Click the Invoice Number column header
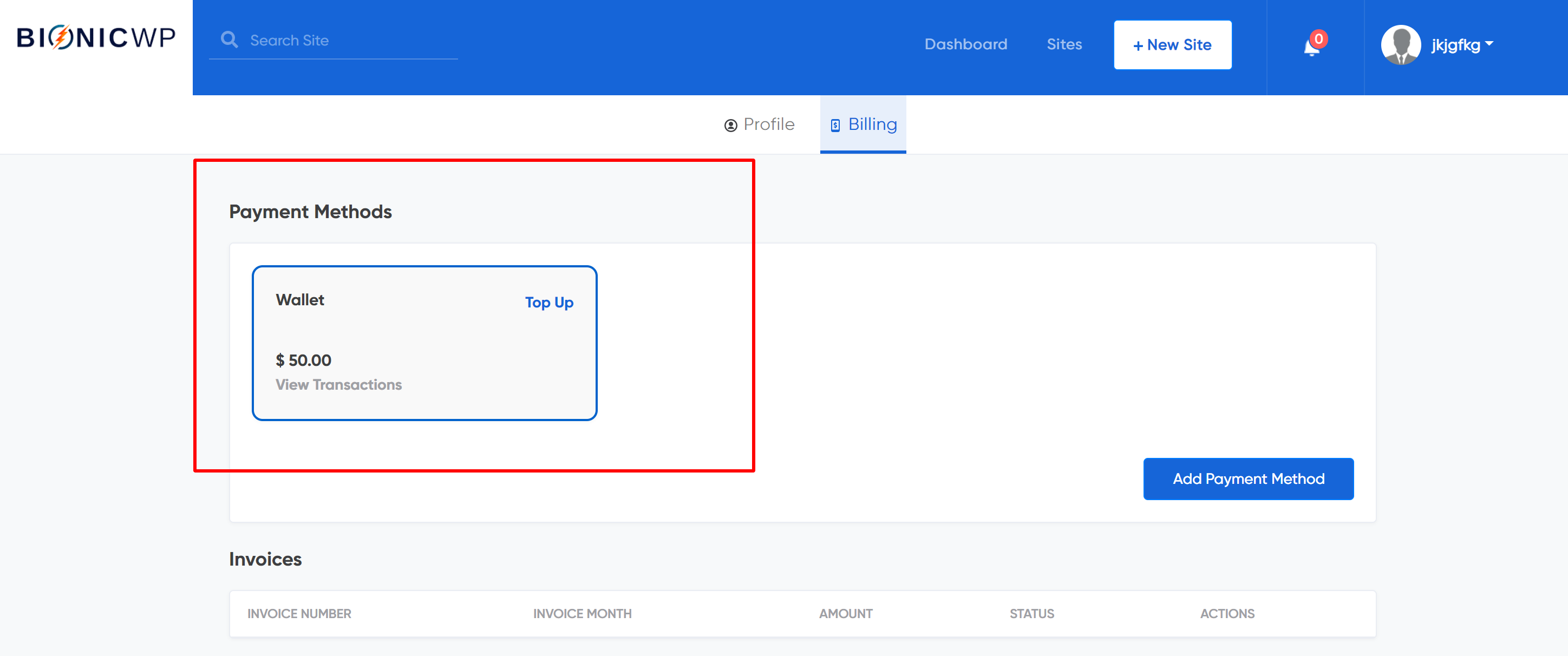Screen dimensions: 1568x656 click(299, 613)
